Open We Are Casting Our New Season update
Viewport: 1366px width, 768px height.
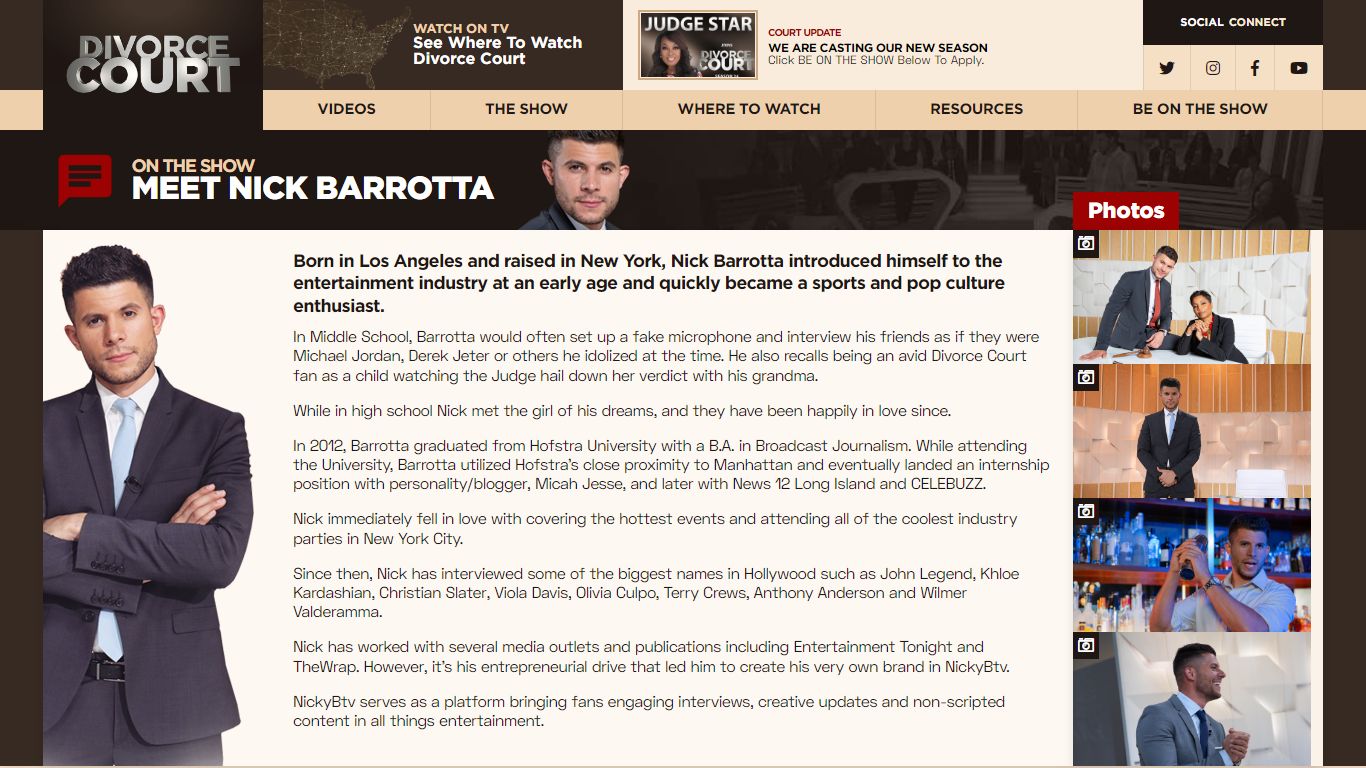pyautogui.click(x=878, y=47)
